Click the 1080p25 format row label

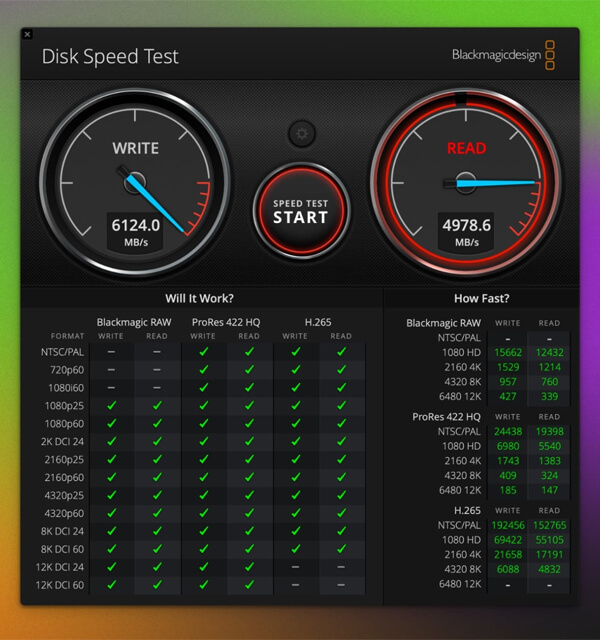[64, 406]
